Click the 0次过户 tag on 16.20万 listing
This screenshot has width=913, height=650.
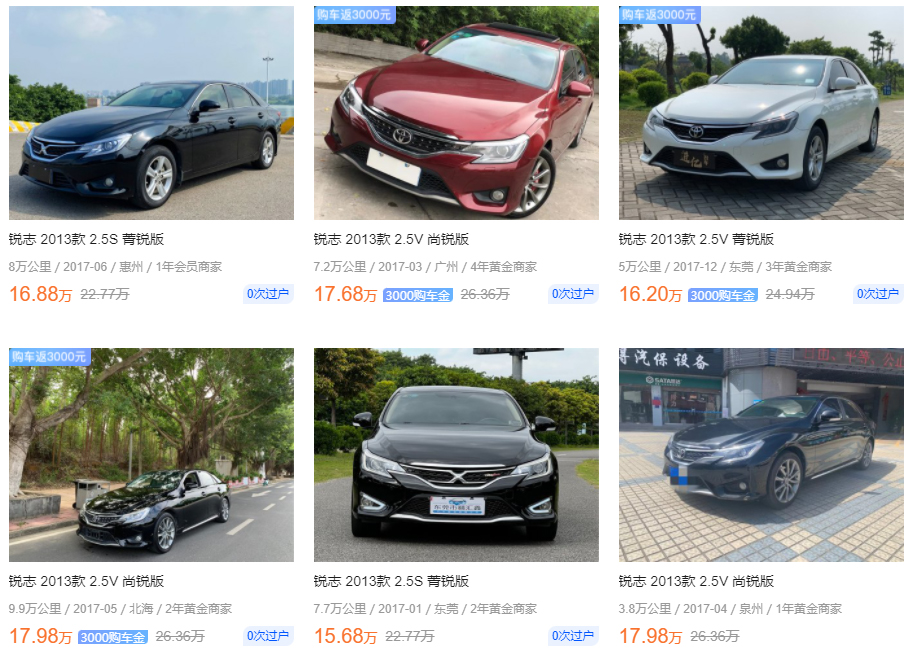(878, 294)
